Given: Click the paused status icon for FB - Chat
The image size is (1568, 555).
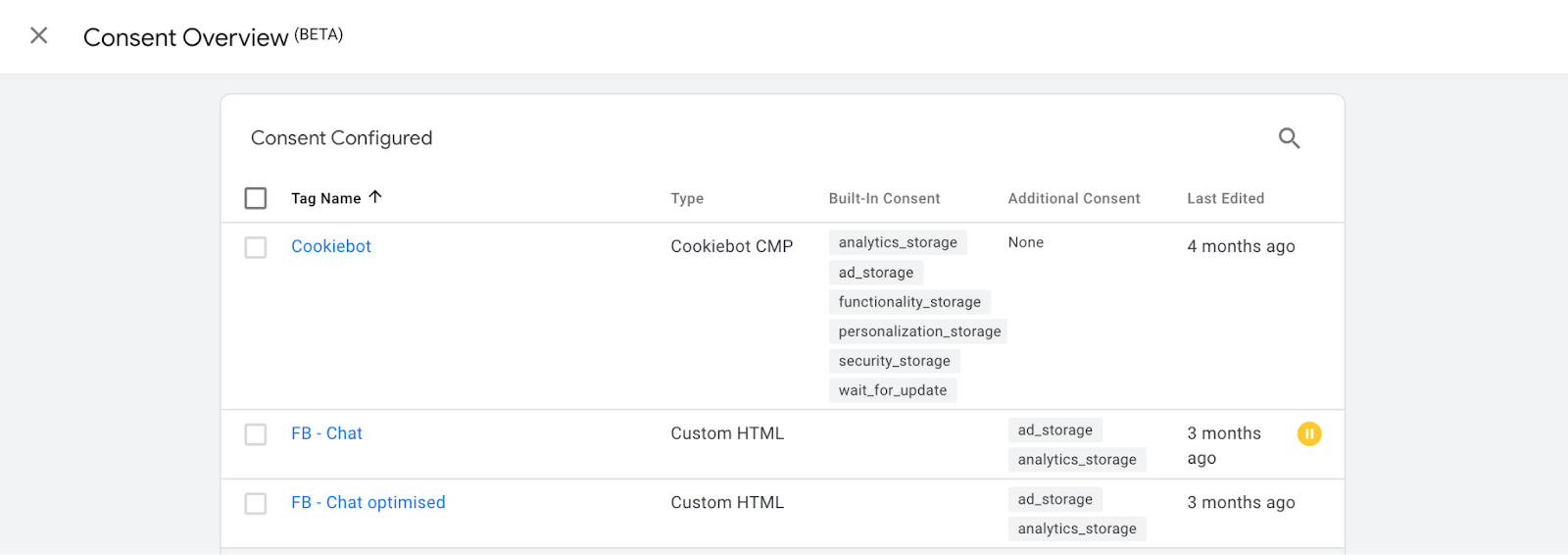Looking at the screenshot, I should point(1309,433).
